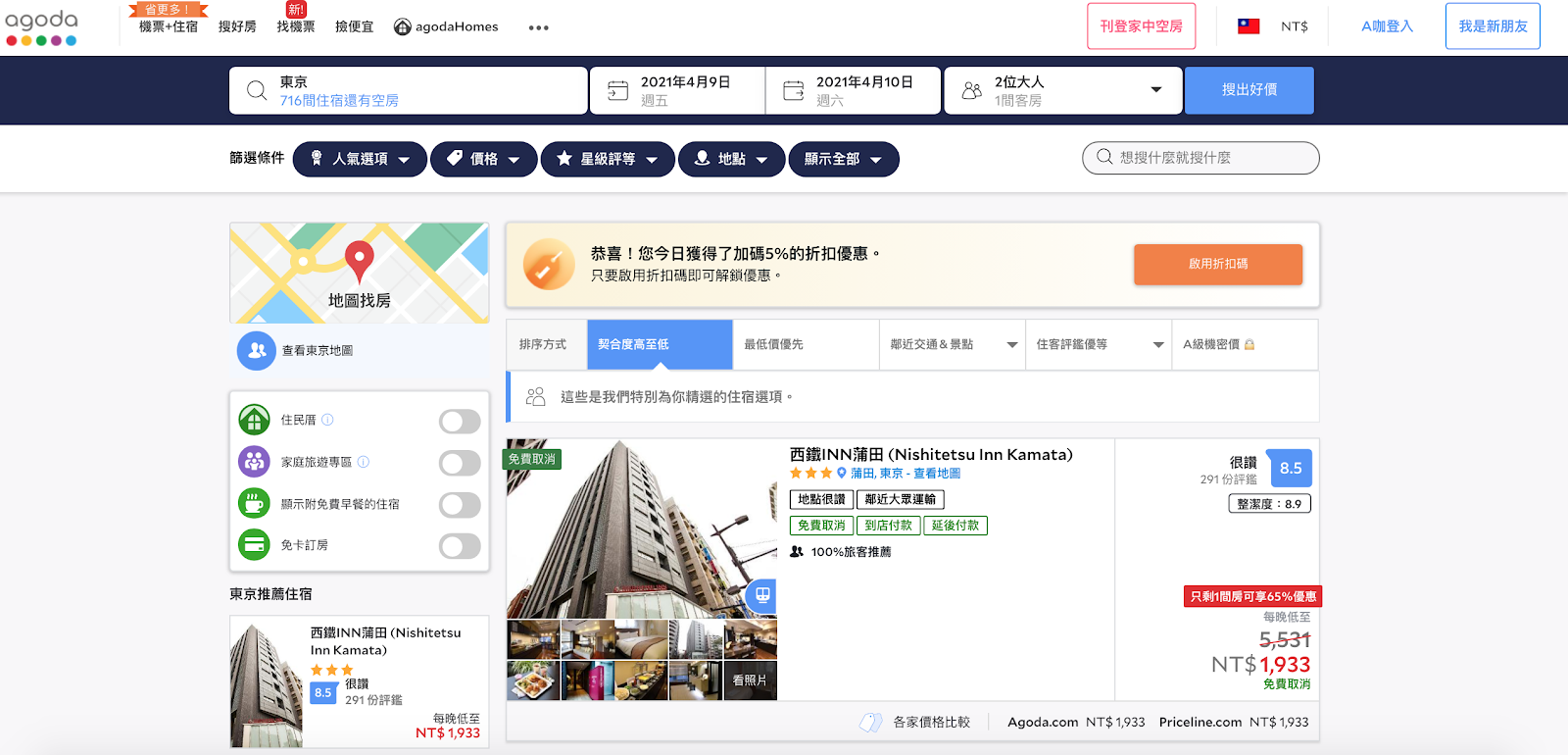Click the Taiwan flag icon
Screen dimensions: 1568x755
pos(1249,26)
